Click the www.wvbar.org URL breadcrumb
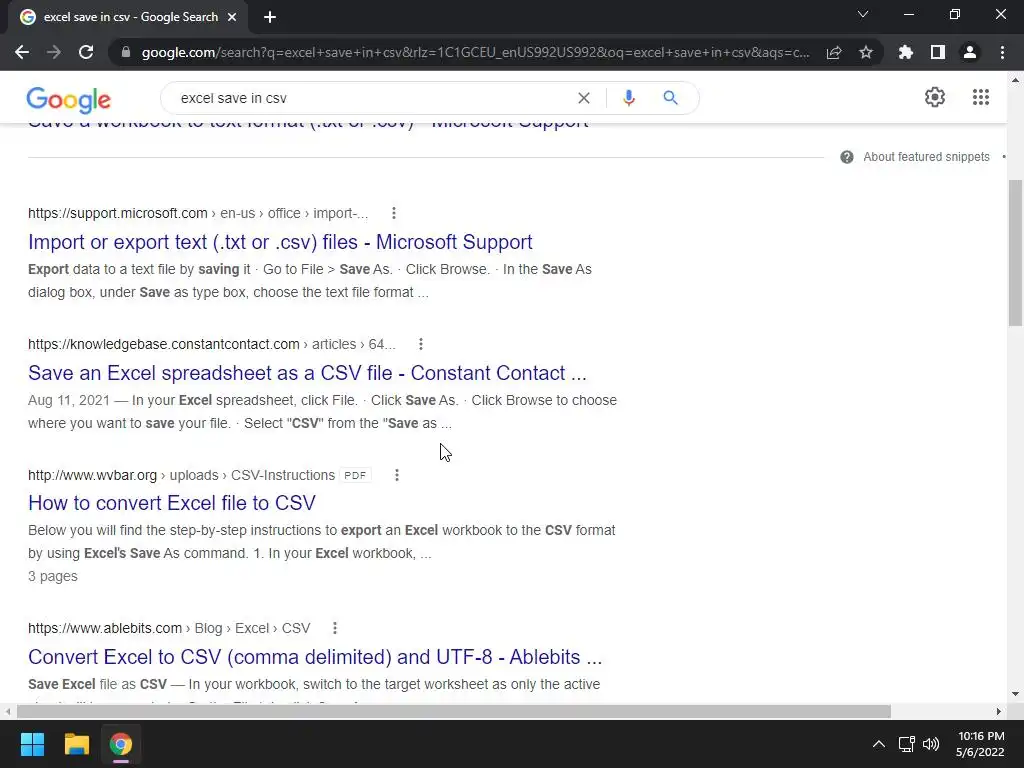 click(182, 475)
